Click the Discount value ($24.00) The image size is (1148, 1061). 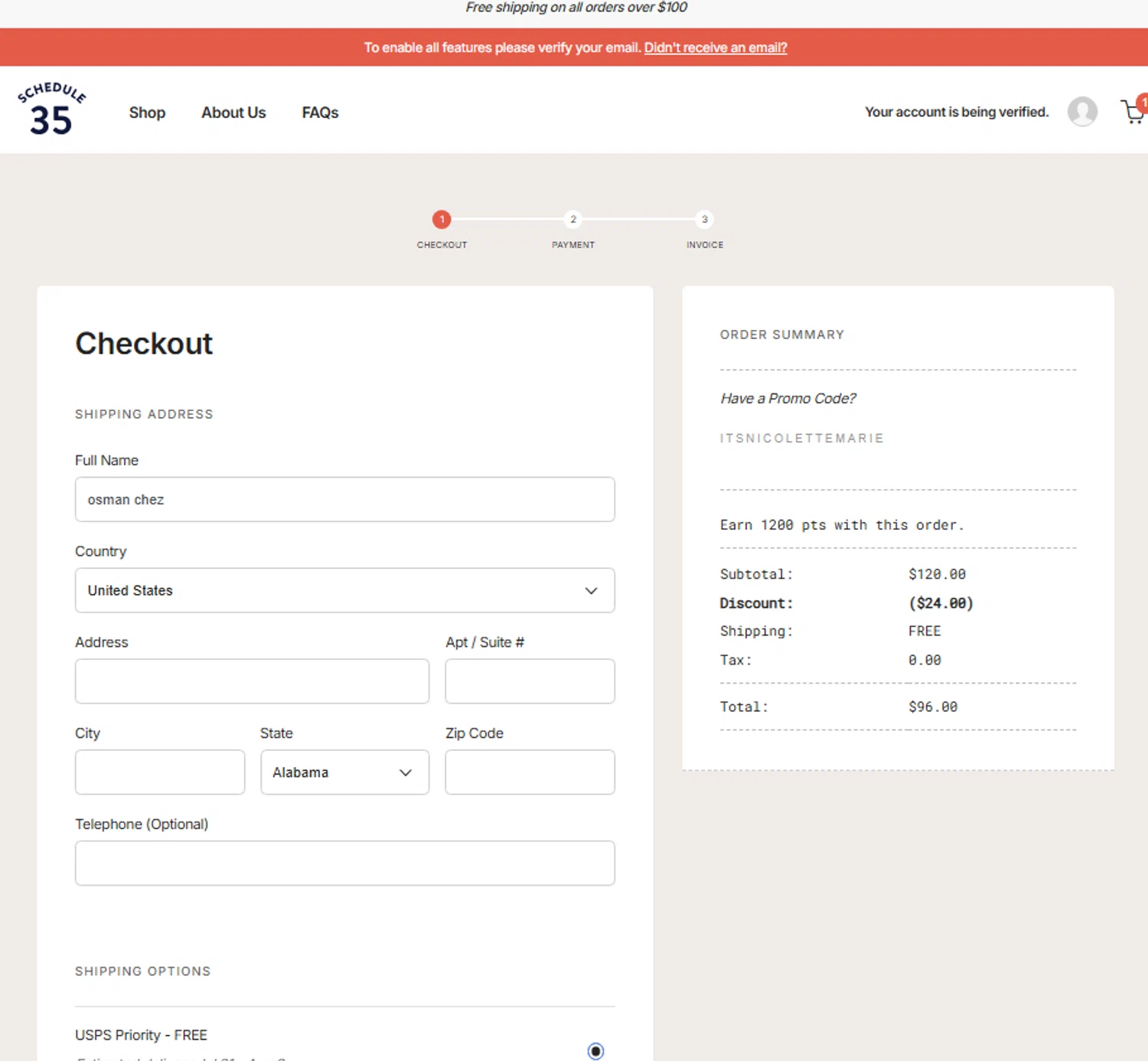pyautogui.click(x=941, y=603)
